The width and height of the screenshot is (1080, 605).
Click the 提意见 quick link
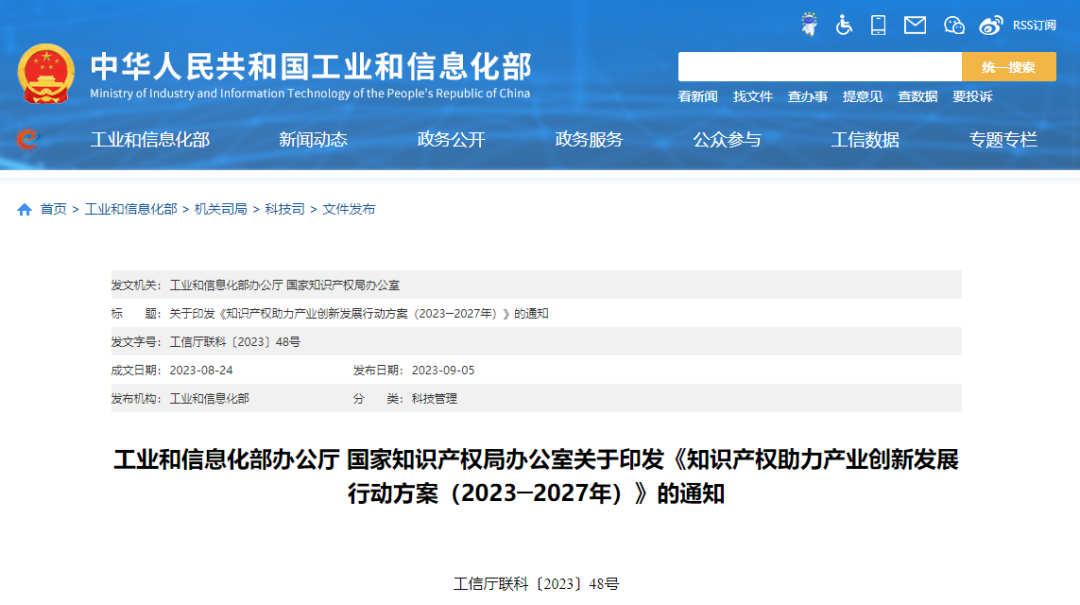click(x=862, y=96)
